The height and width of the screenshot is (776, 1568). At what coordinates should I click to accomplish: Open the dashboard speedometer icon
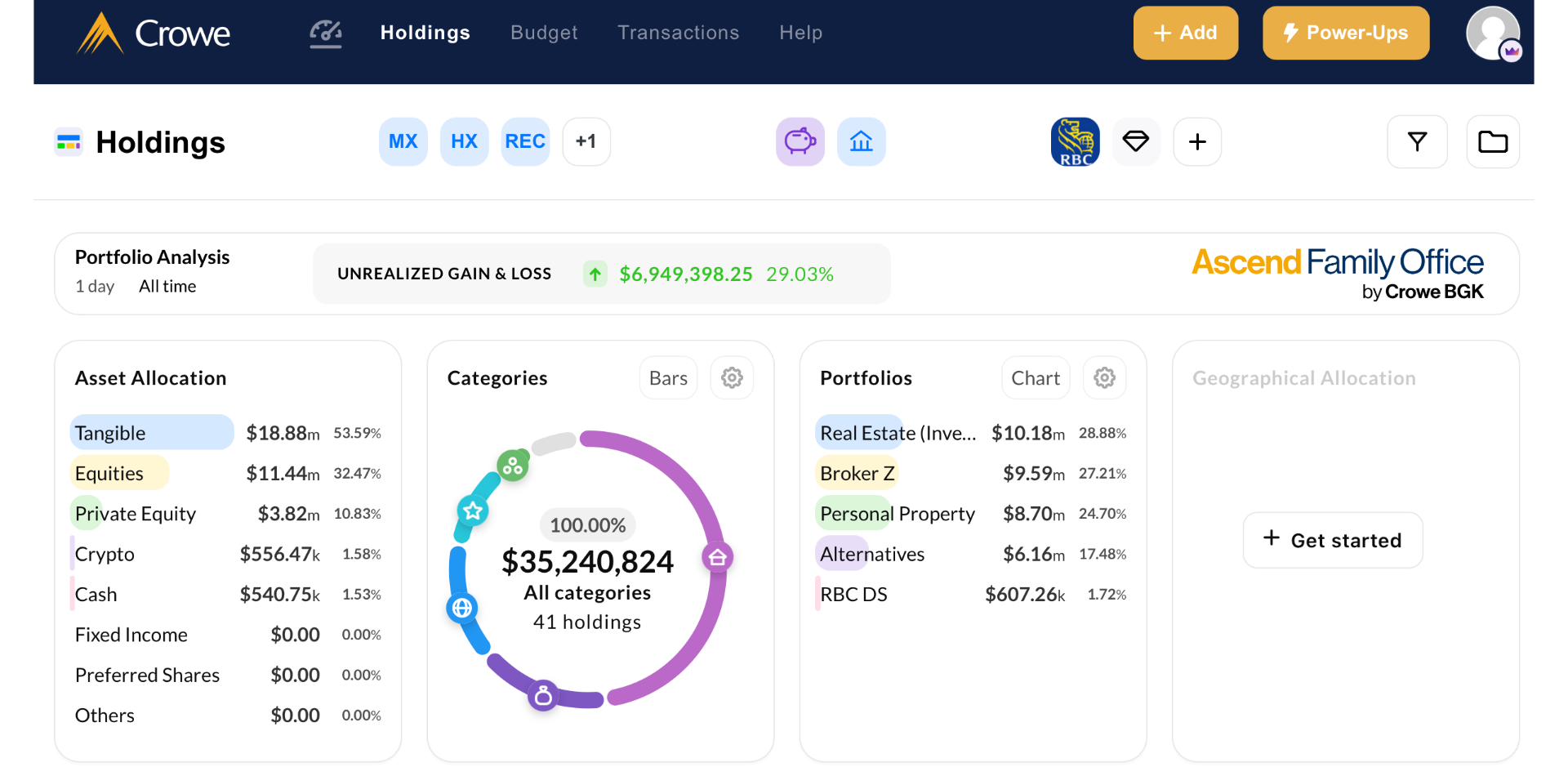click(x=325, y=33)
